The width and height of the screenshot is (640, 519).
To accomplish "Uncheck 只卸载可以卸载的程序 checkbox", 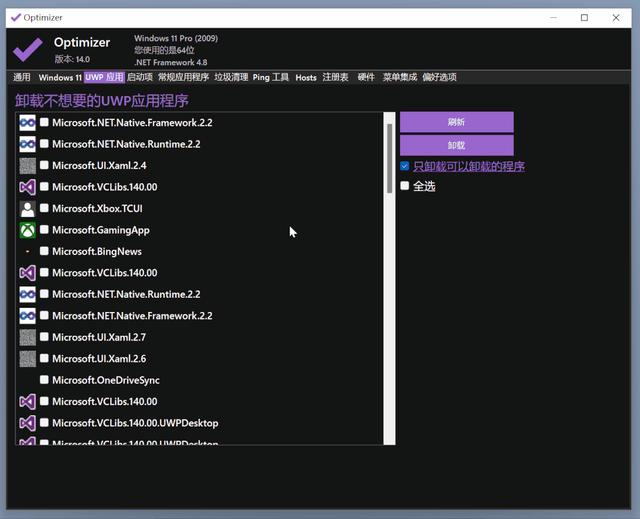I will 405,166.
